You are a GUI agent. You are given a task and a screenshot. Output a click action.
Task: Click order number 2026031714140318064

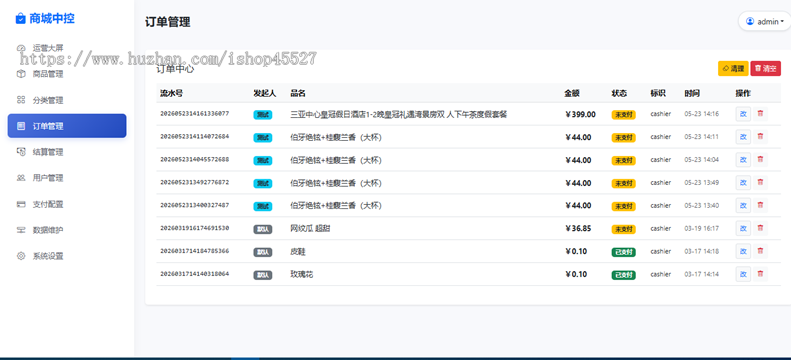pyautogui.click(x=195, y=274)
